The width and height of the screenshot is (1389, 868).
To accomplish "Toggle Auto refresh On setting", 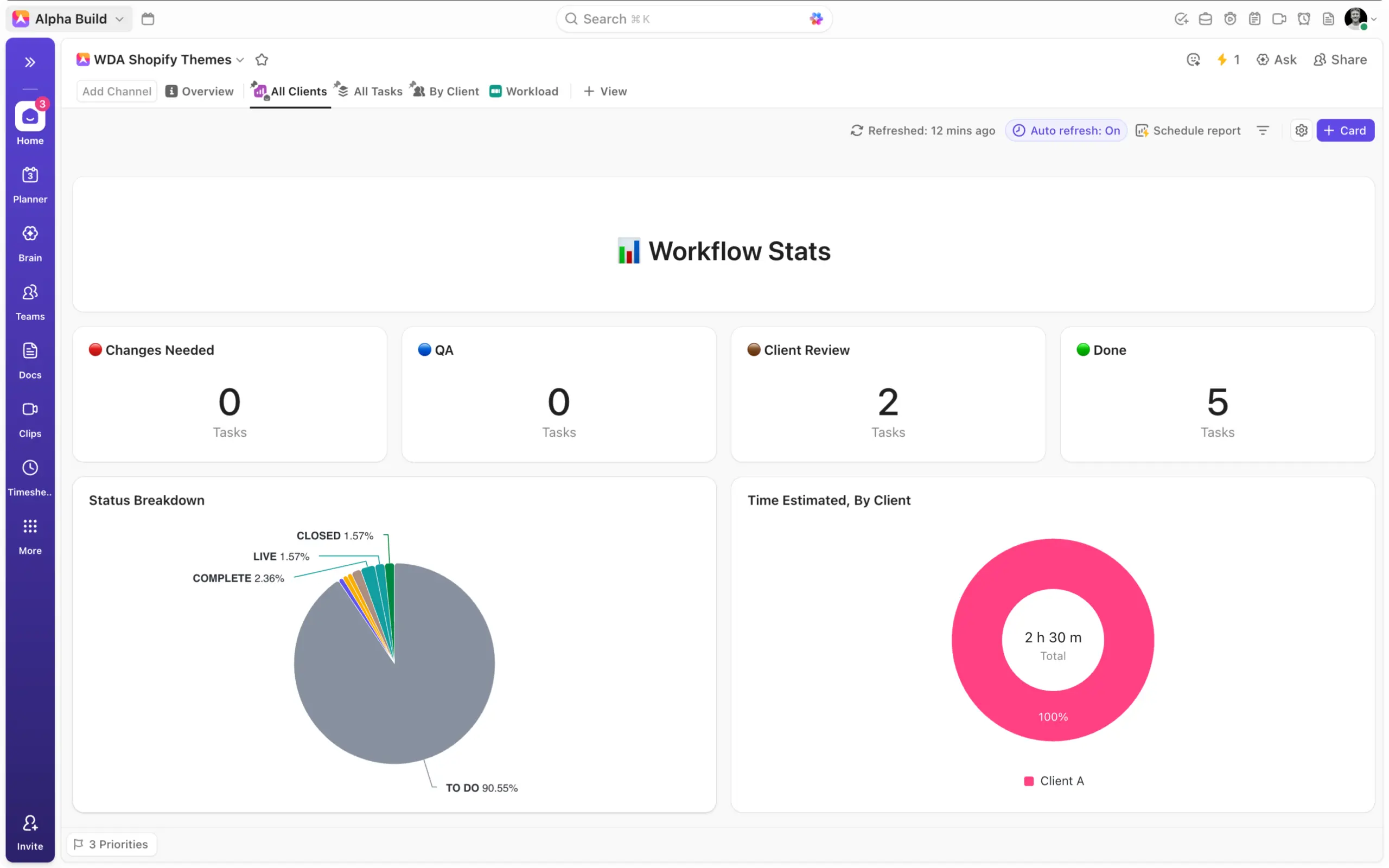I will 1066,130.
